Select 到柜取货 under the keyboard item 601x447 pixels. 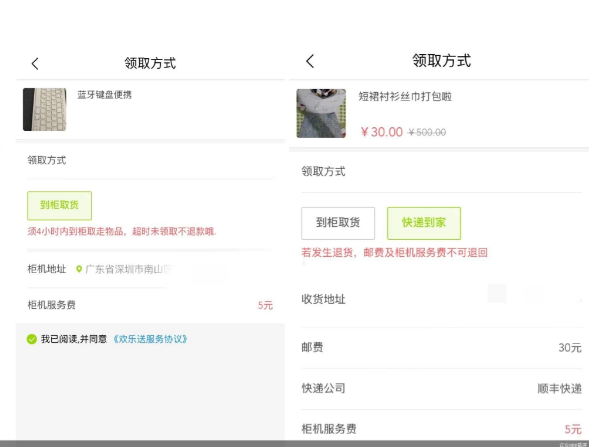(59, 205)
